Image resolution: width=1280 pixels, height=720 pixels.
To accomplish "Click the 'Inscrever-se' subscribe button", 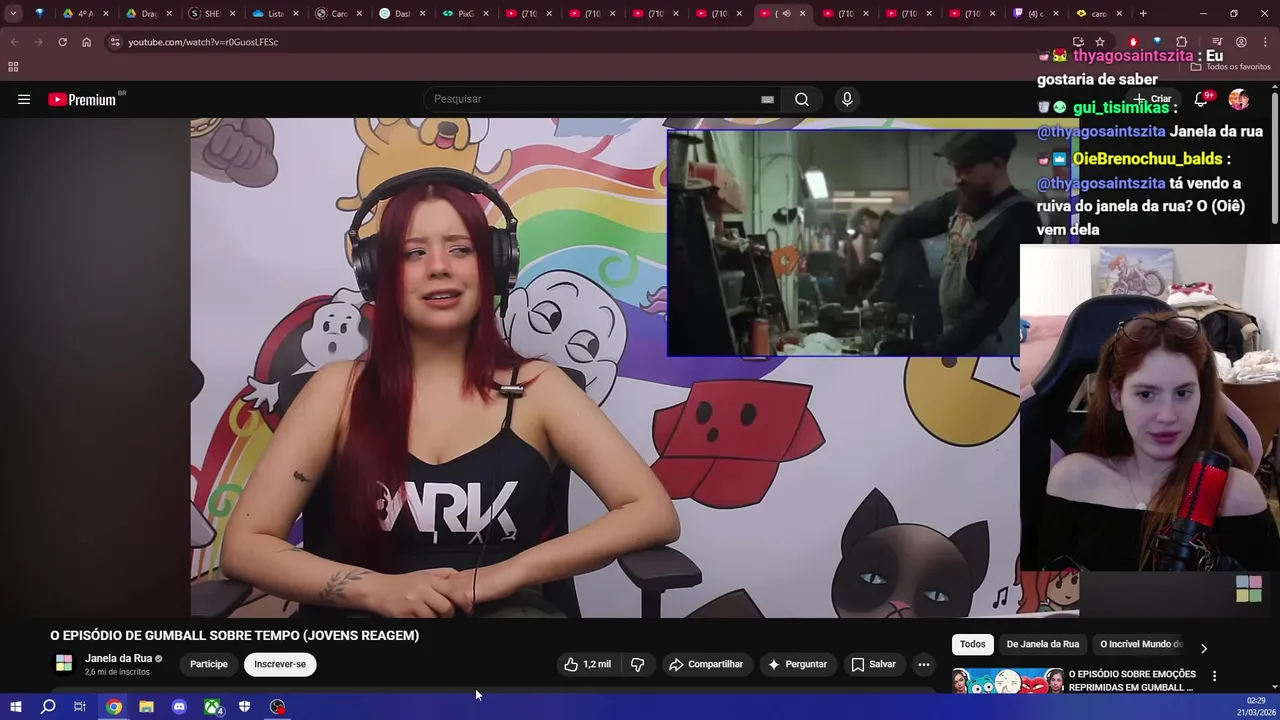I will tap(280, 664).
